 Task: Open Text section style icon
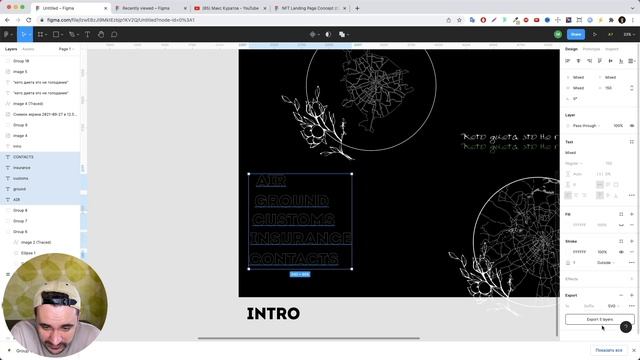click(631, 142)
